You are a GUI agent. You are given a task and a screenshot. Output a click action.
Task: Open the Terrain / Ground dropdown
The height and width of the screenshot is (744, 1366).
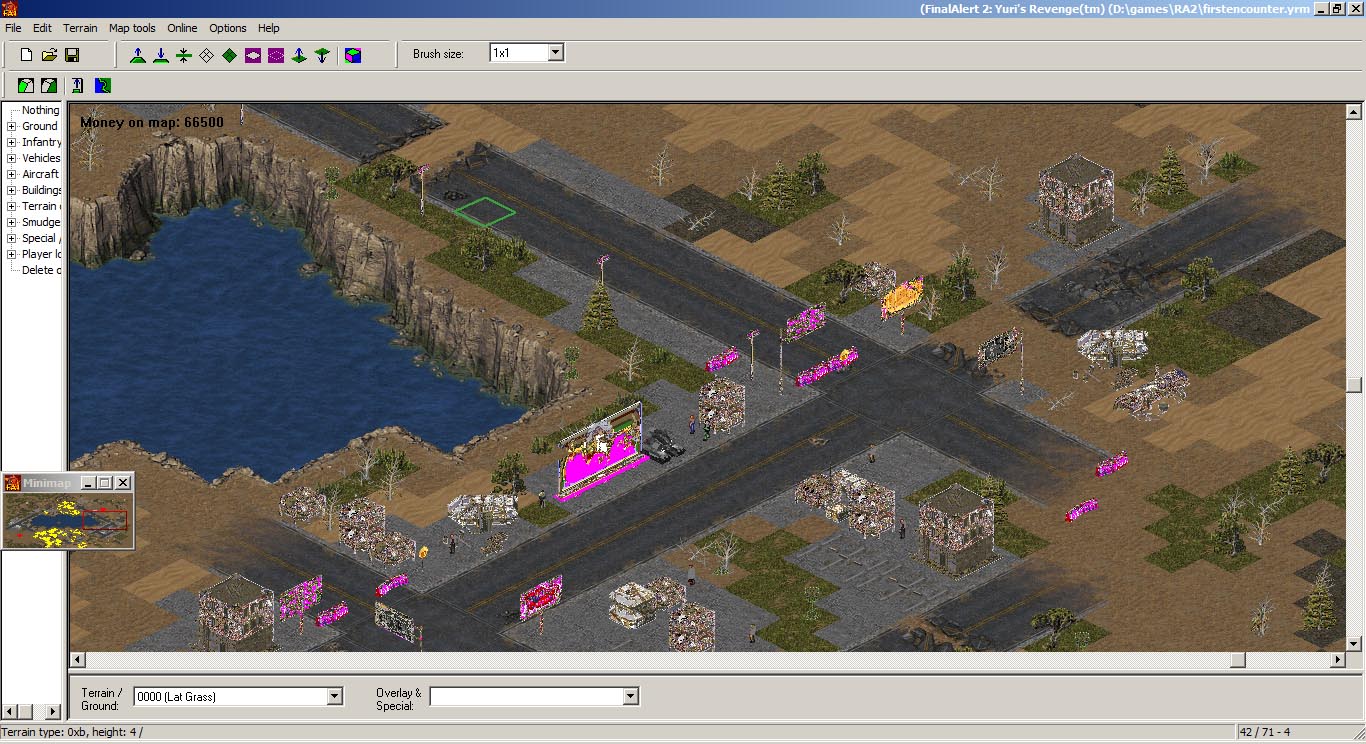pyautogui.click(x=334, y=696)
